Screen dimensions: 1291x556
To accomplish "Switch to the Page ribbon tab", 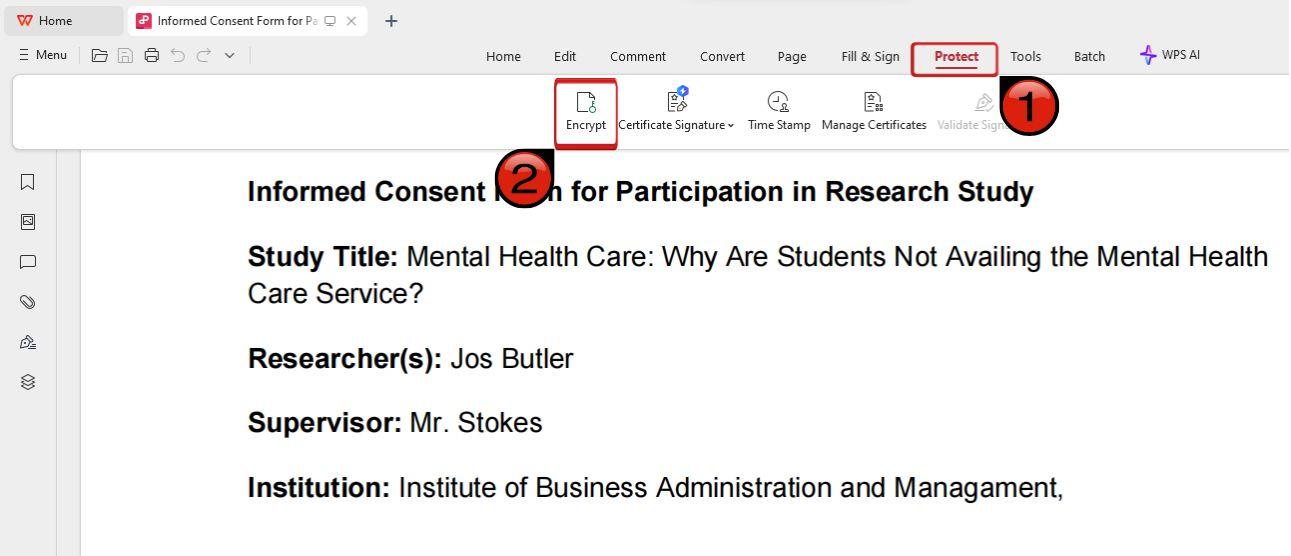I will click(792, 56).
